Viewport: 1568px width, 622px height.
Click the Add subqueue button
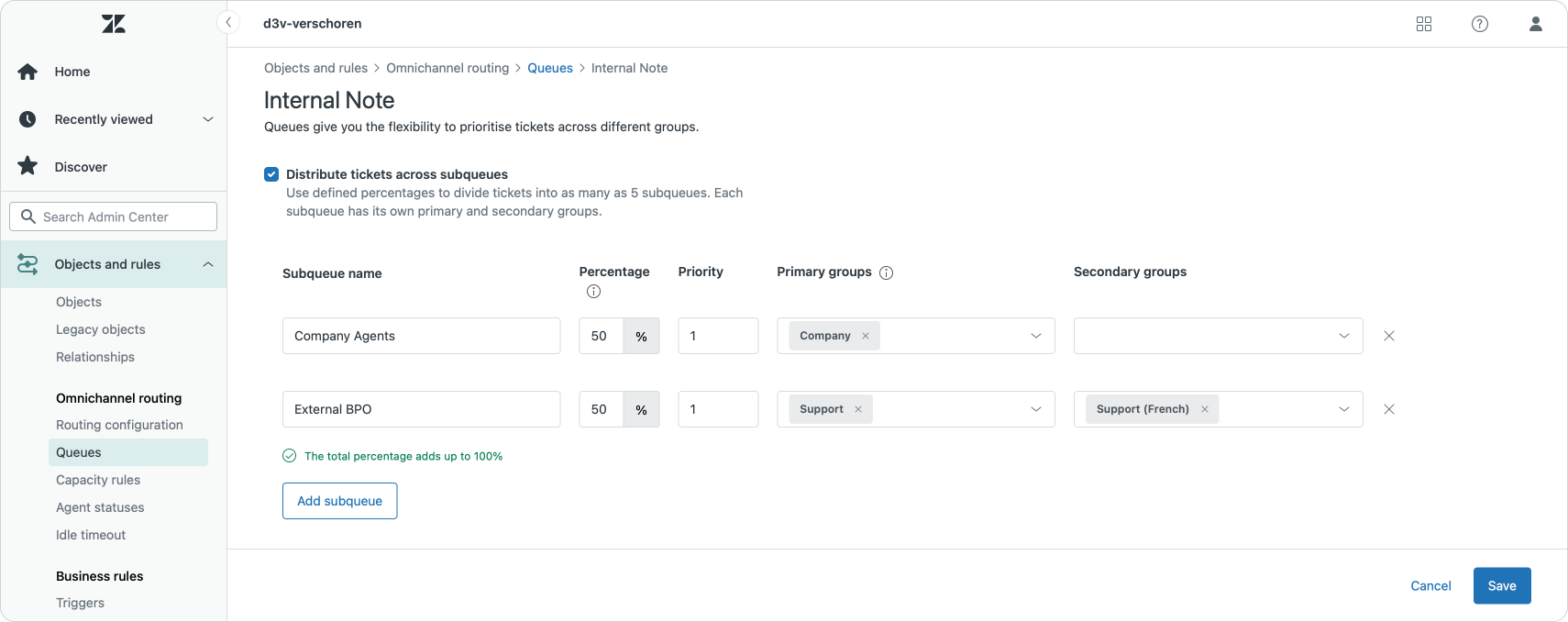coord(339,501)
